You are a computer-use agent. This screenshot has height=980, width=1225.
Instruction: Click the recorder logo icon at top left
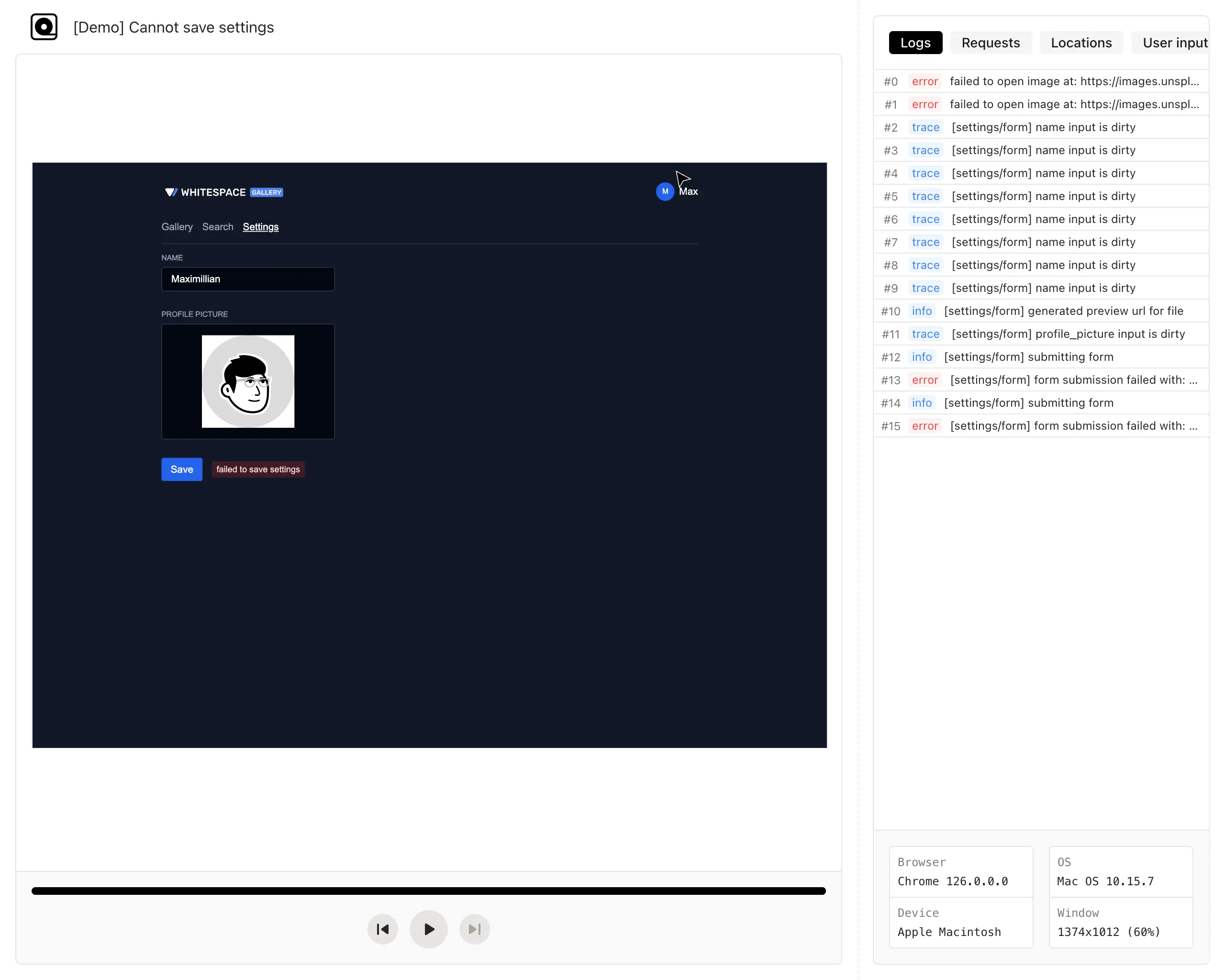(44, 27)
